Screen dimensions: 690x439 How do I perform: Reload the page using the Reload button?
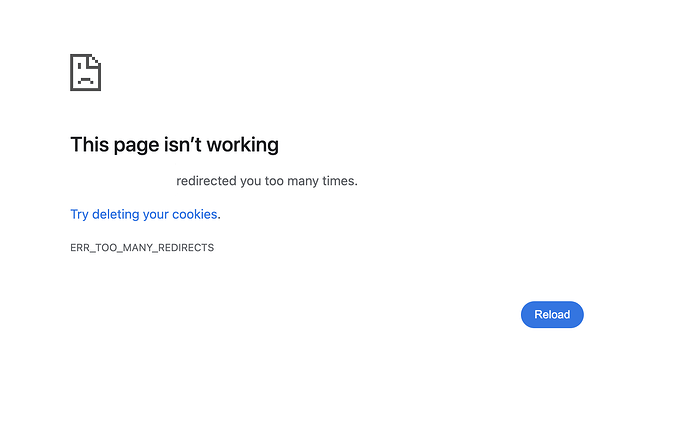[552, 314]
